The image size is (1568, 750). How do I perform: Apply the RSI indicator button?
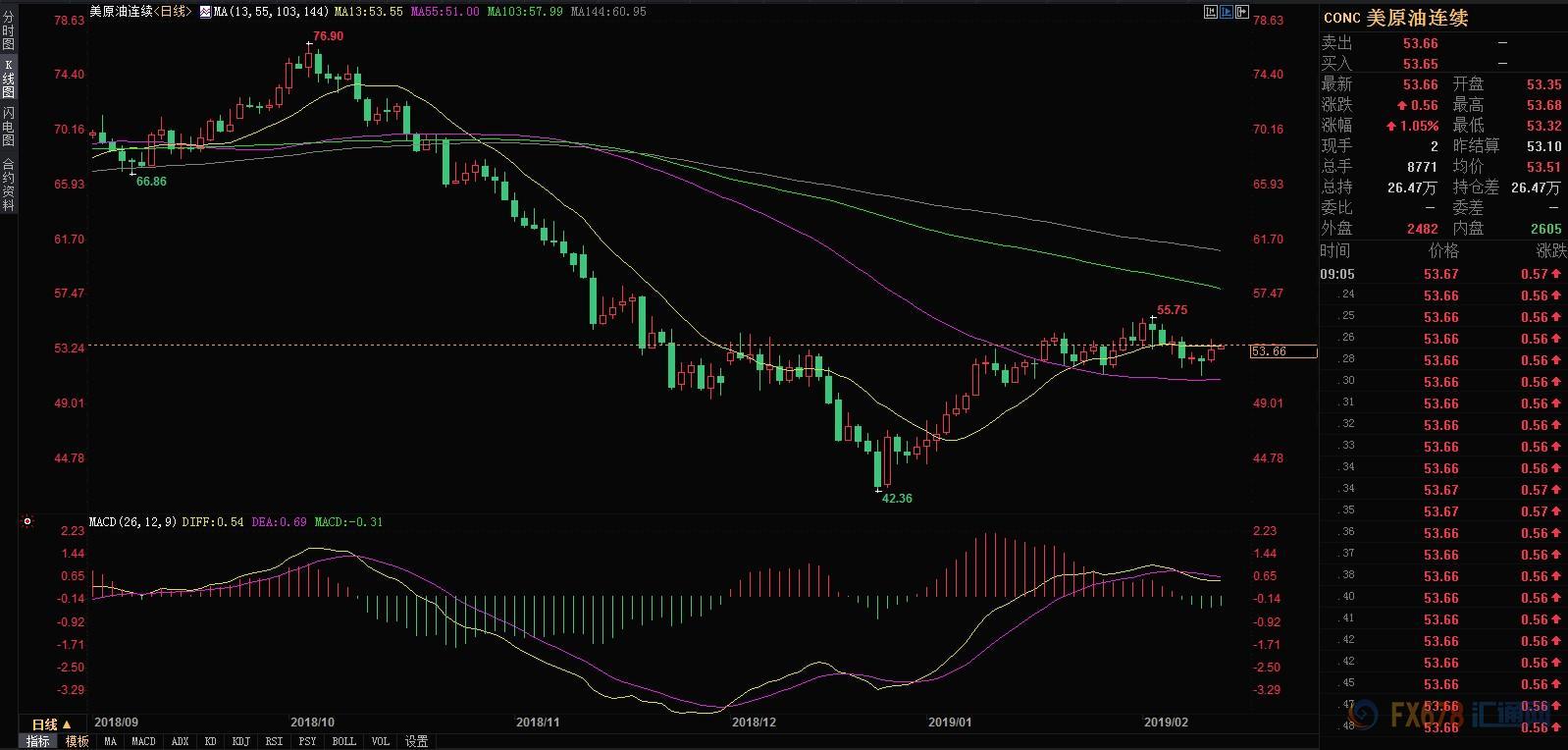(x=274, y=741)
